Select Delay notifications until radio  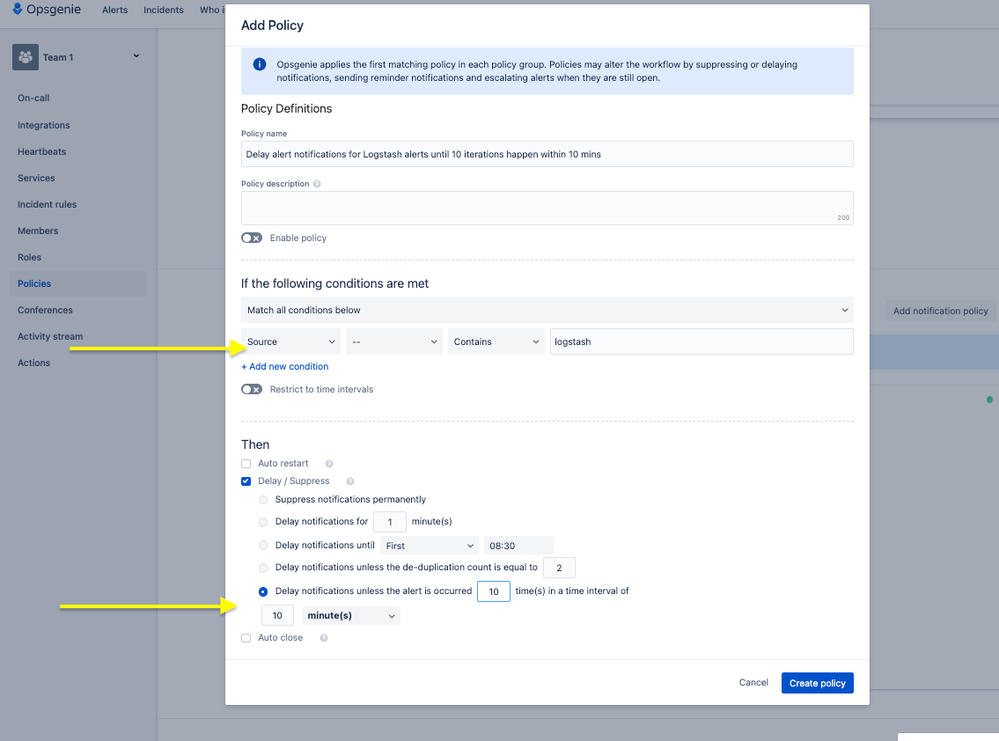[x=263, y=545]
